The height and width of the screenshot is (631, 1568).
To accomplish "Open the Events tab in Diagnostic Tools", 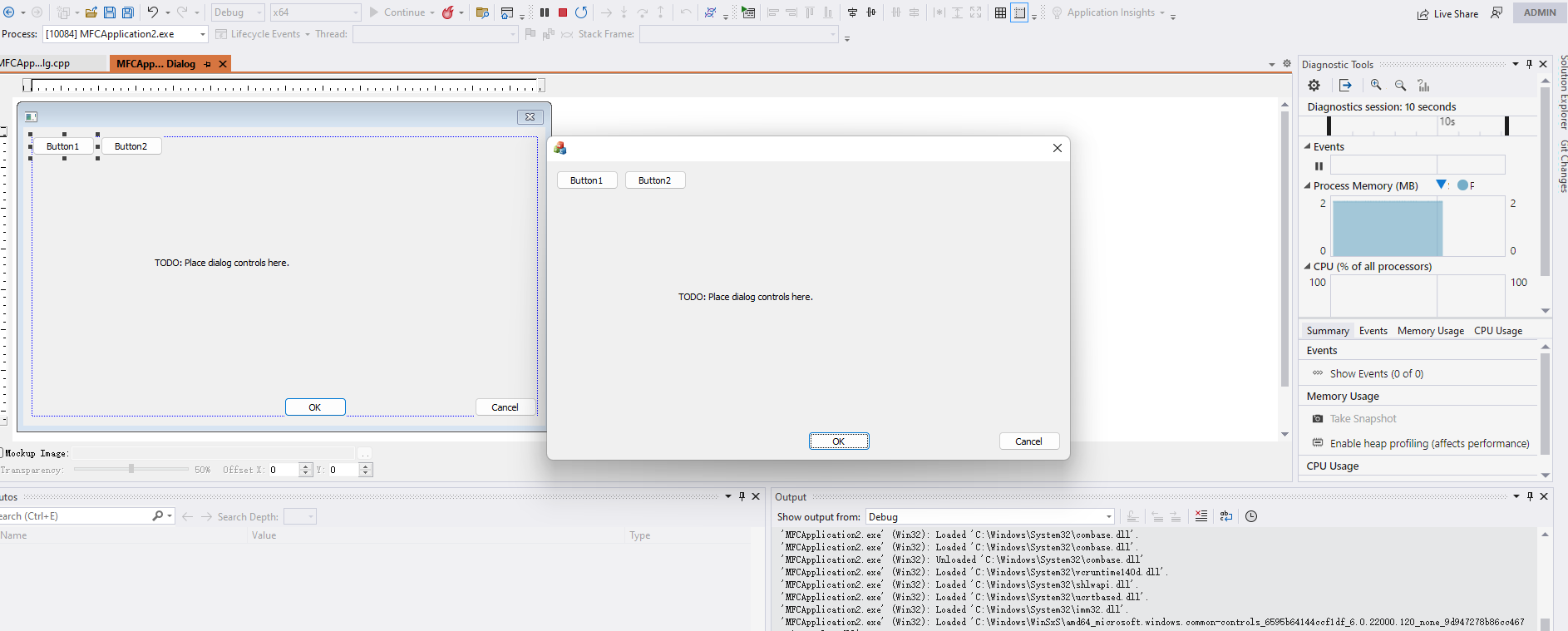I will tap(1373, 331).
